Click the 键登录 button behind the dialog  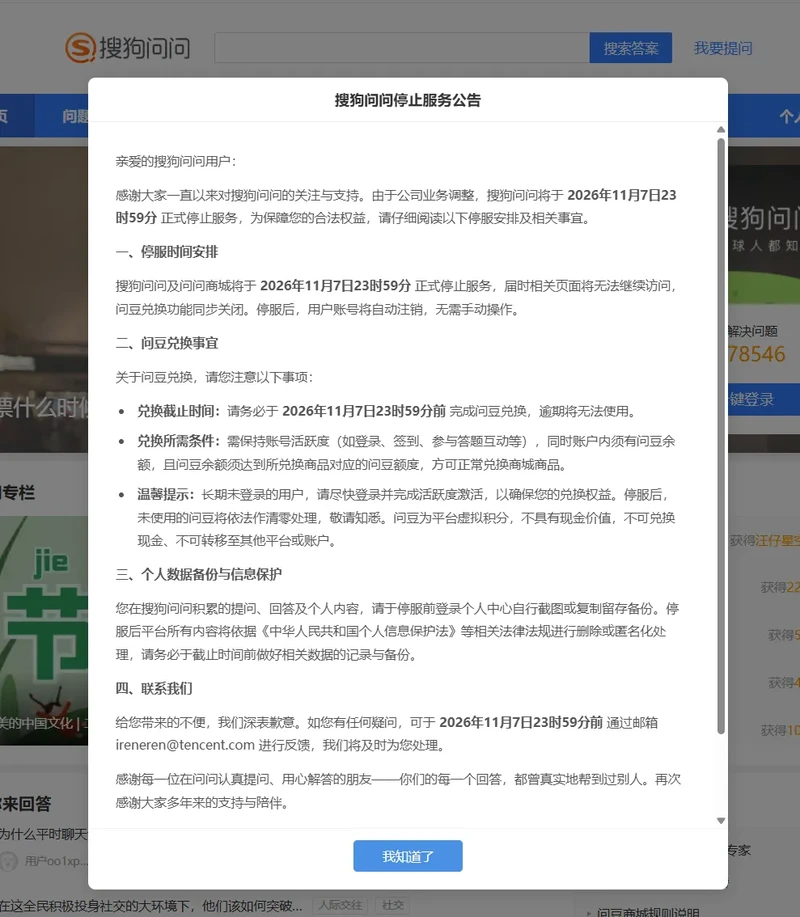point(764,399)
